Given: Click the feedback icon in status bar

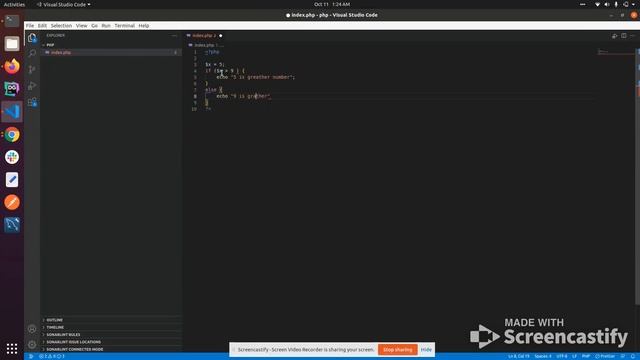Looking at the screenshot, I should pyautogui.click(x=623, y=356).
